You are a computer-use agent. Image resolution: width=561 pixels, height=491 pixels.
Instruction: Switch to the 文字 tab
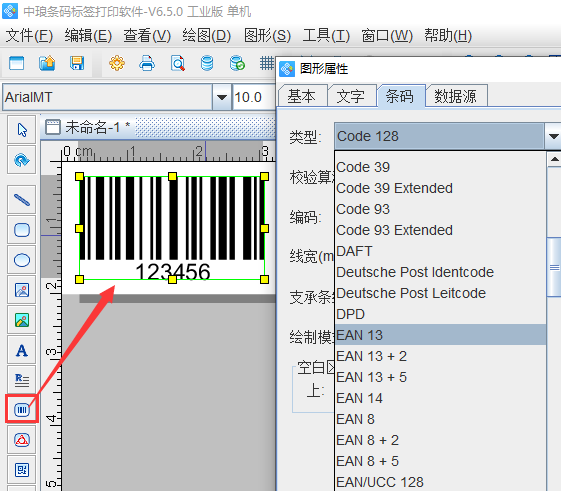351,96
